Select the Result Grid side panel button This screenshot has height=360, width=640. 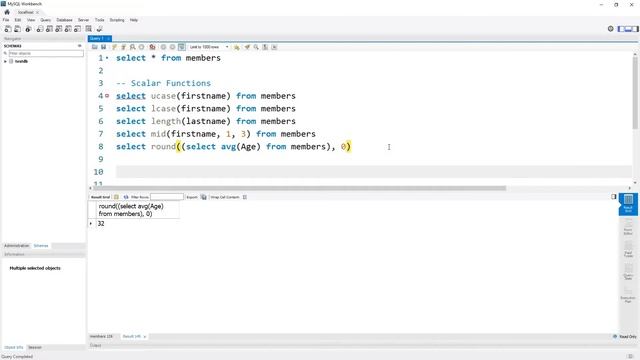628,203
